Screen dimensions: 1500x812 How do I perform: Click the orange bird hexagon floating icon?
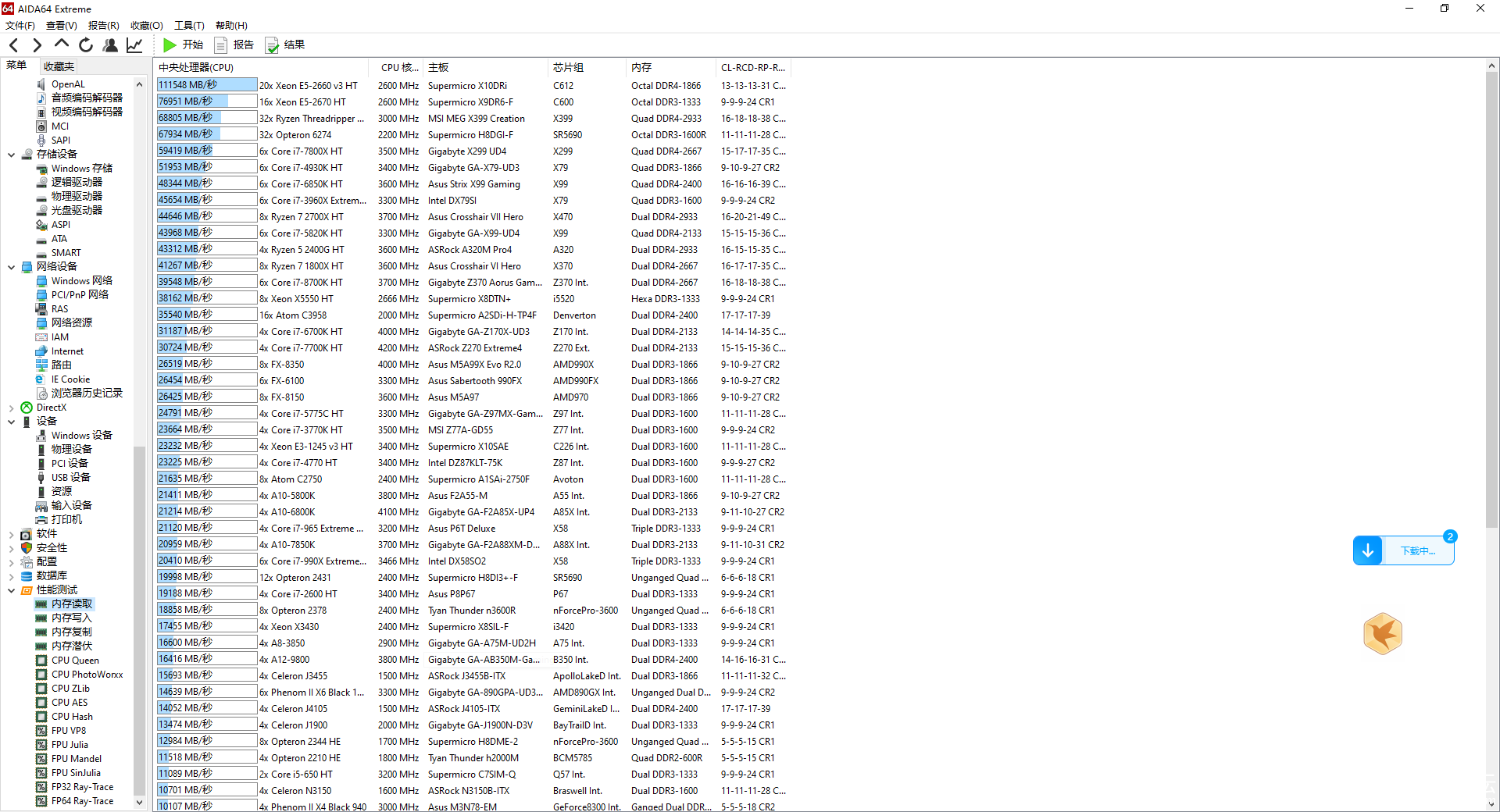click(1383, 633)
